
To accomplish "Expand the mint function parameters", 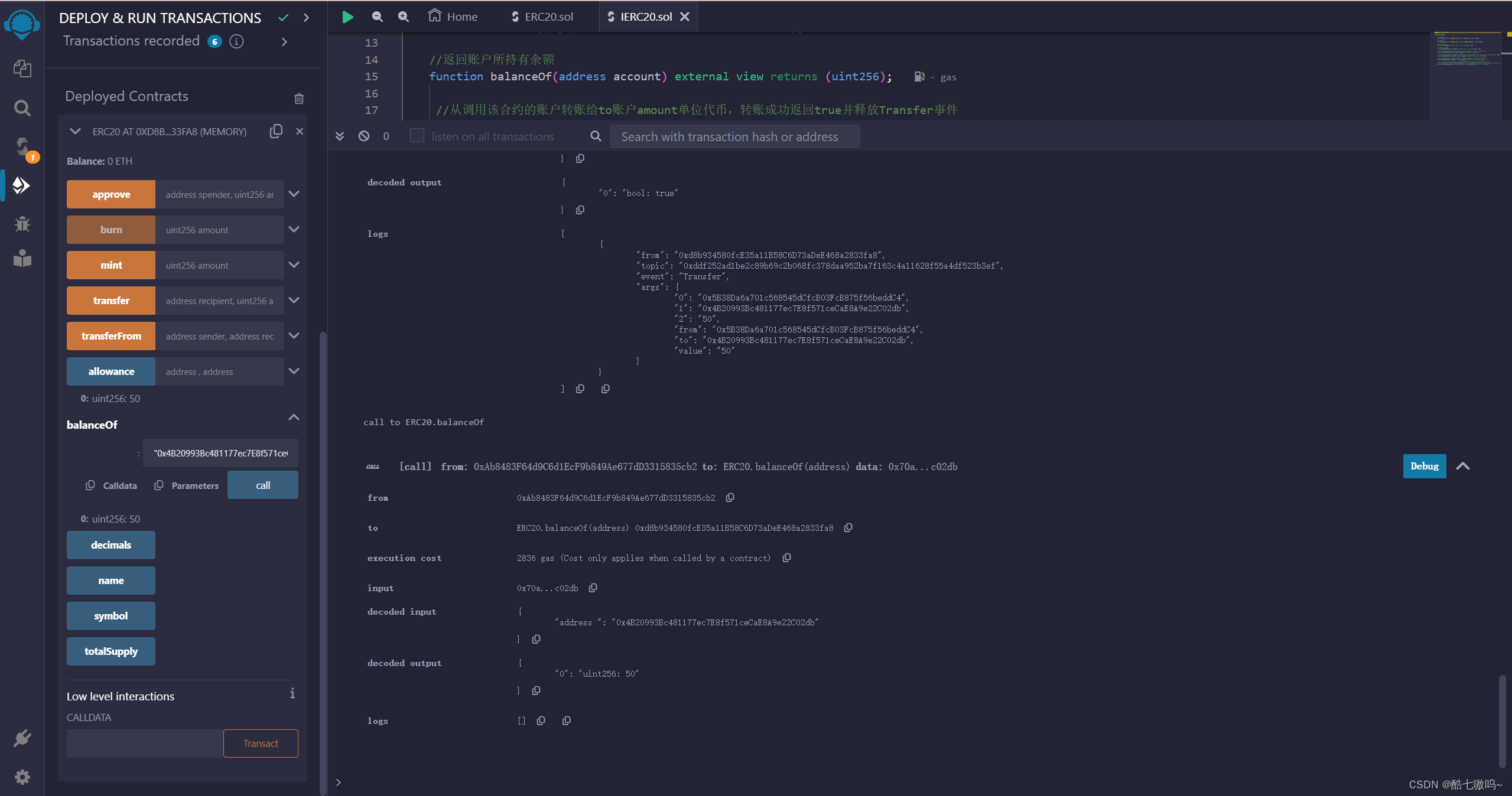I will pyautogui.click(x=294, y=265).
